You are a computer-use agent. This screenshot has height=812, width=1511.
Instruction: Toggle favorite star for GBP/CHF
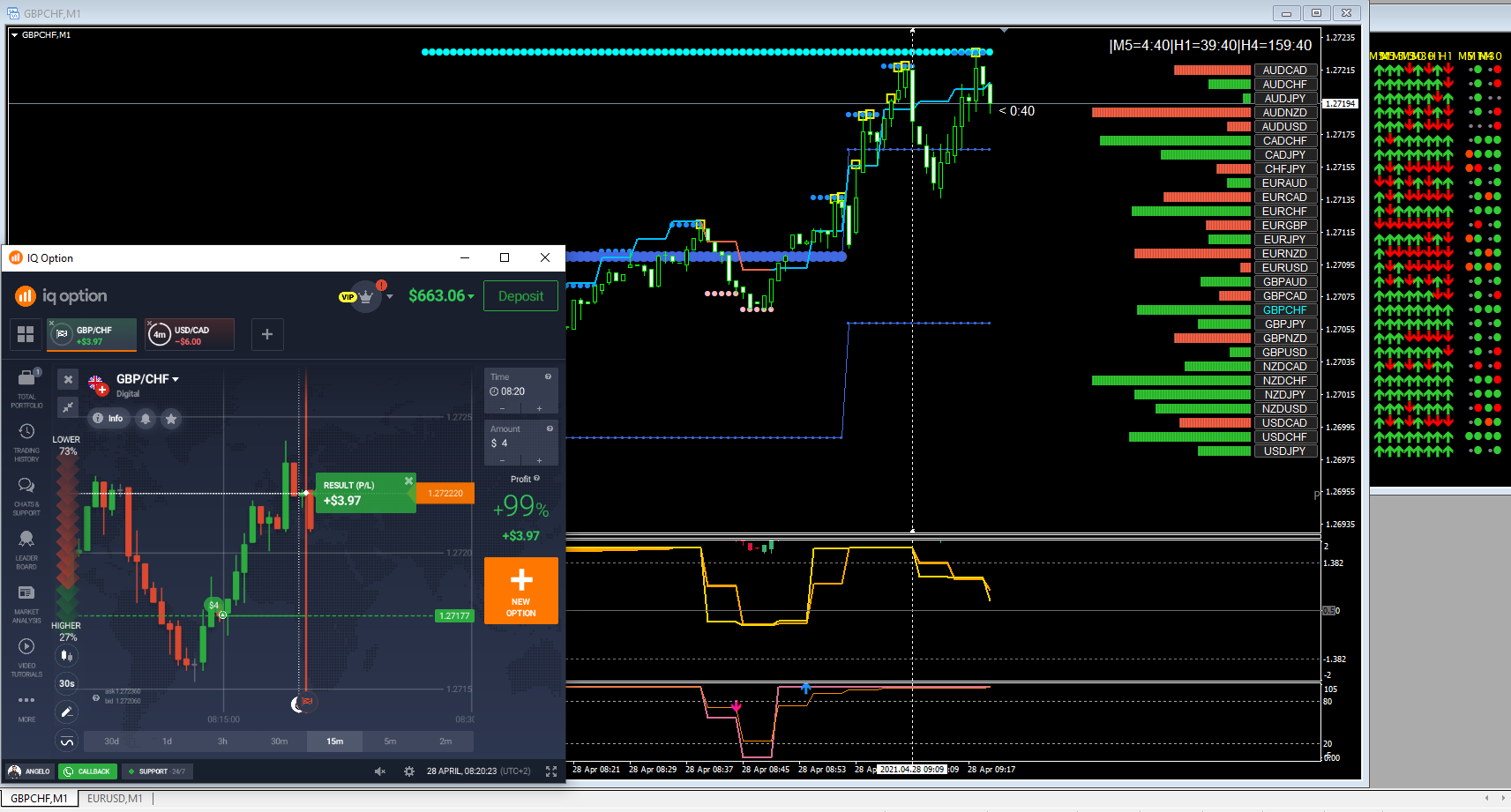click(x=171, y=419)
